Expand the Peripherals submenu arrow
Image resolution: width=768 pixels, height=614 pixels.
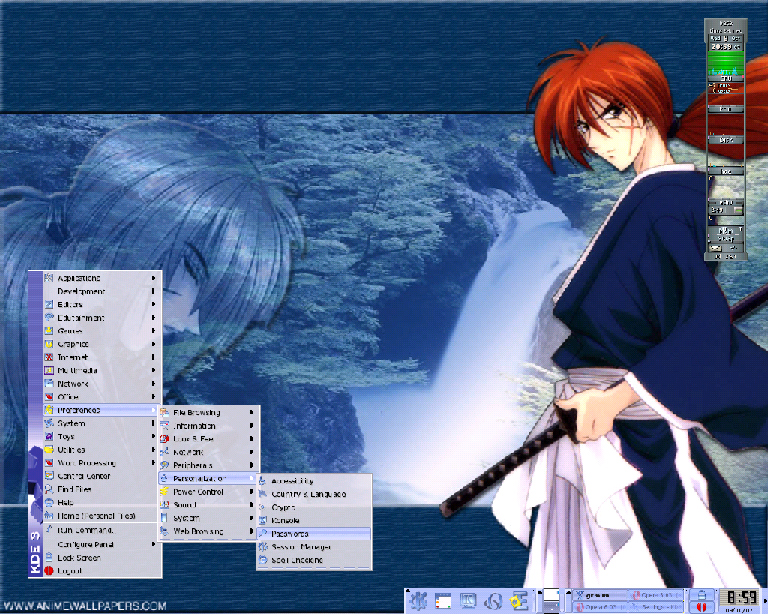click(251, 465)
